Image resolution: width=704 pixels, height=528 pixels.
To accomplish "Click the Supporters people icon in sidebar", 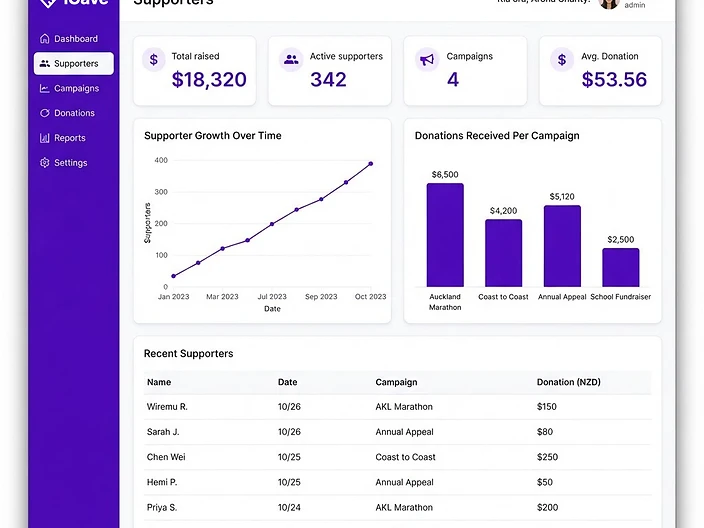I will click(x=44, y=63).
